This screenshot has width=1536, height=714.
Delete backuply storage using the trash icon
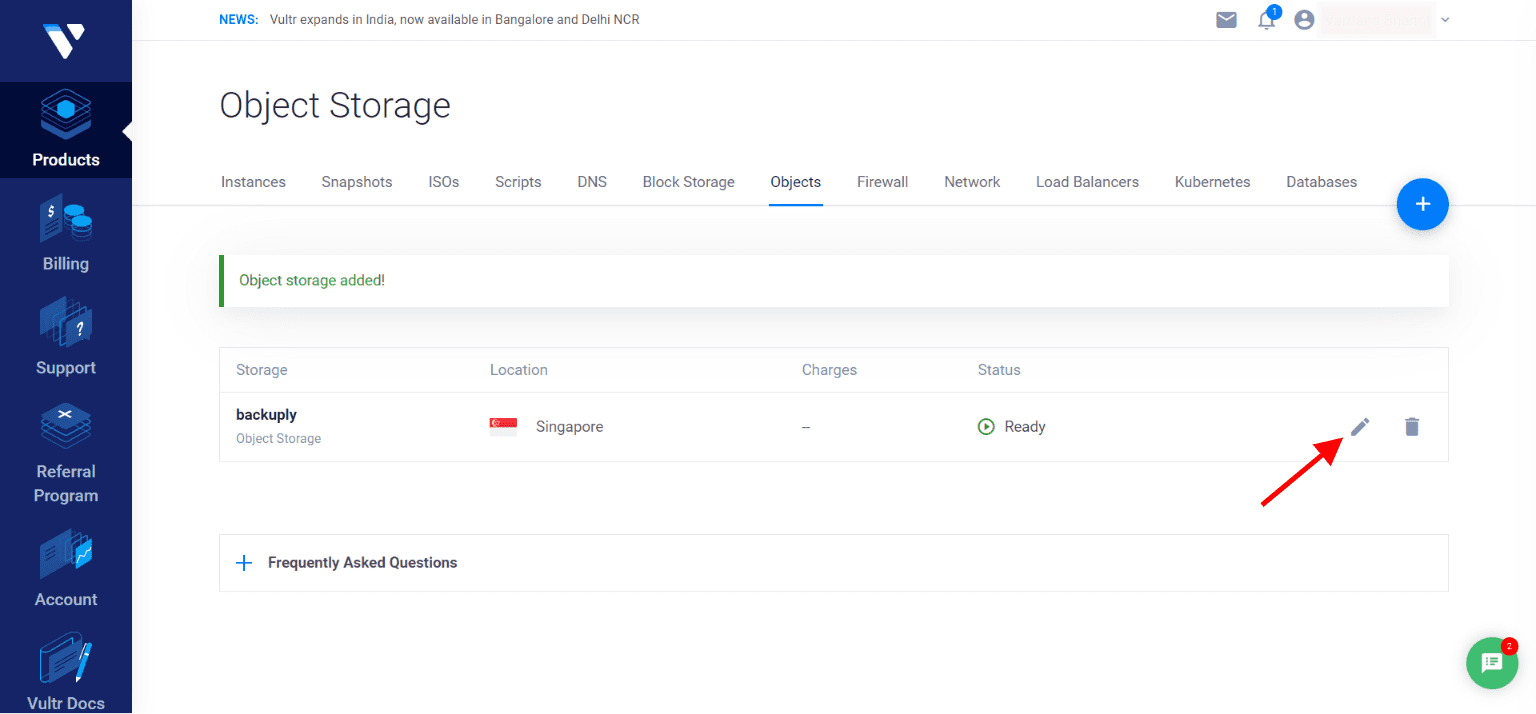pyautogui.click(x=1412, y=427)
